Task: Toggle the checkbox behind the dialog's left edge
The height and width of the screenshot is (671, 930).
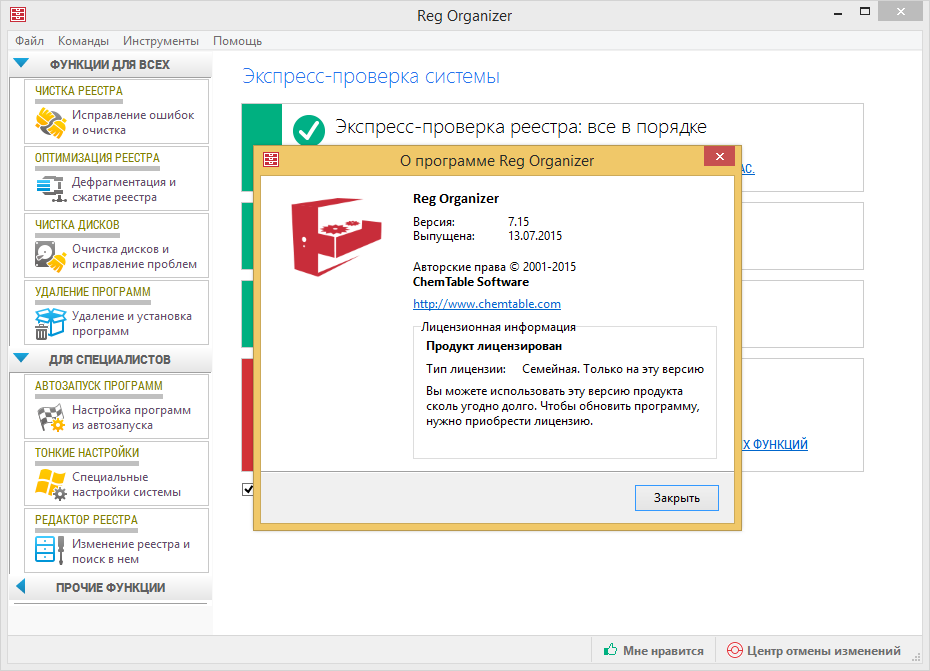Action: tap(247, 489)
